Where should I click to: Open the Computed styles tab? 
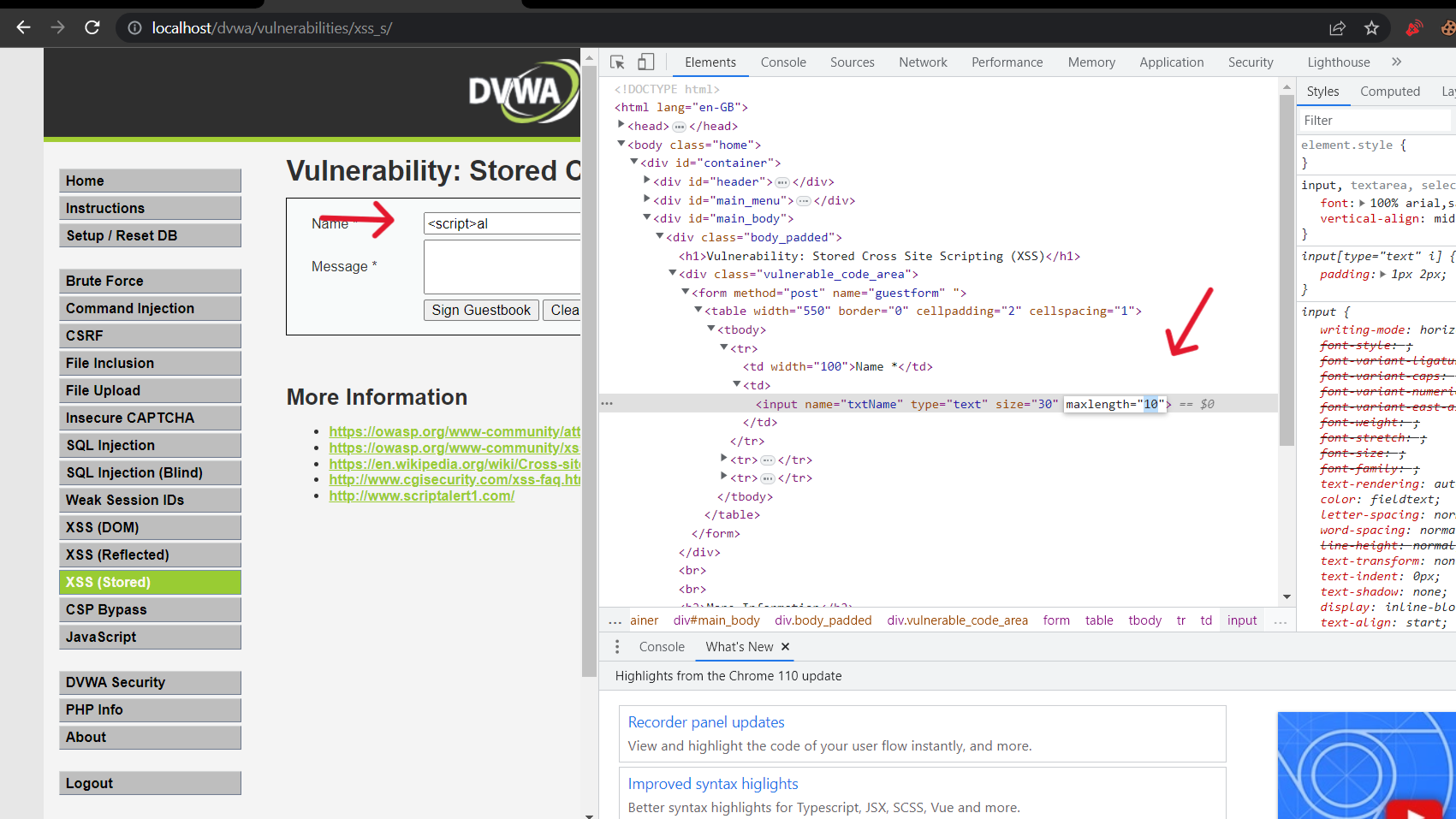point(1389,91)
